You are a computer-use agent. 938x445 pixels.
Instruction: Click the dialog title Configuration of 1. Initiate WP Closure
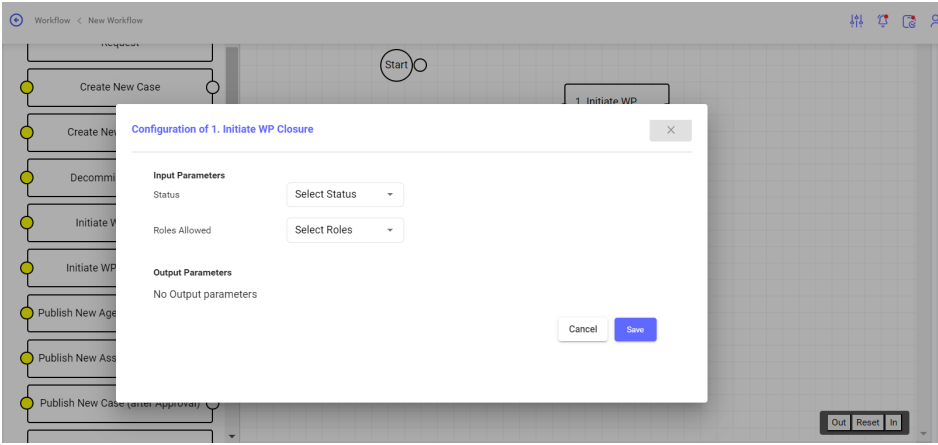tap(223, 129)
